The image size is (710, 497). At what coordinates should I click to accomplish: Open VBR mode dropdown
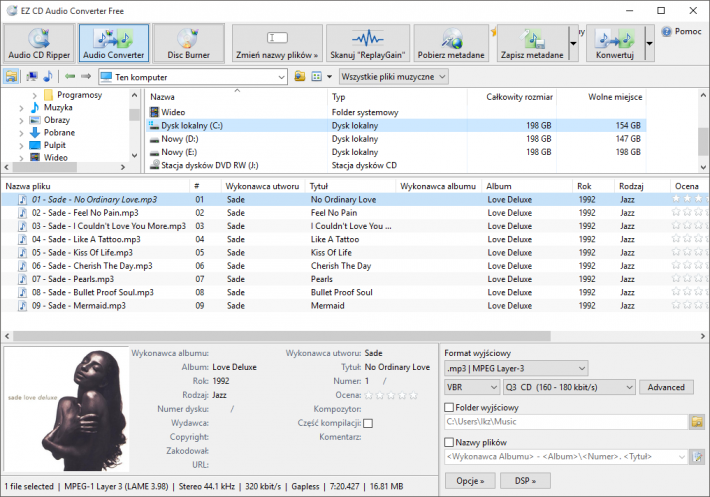click(472, 387)
